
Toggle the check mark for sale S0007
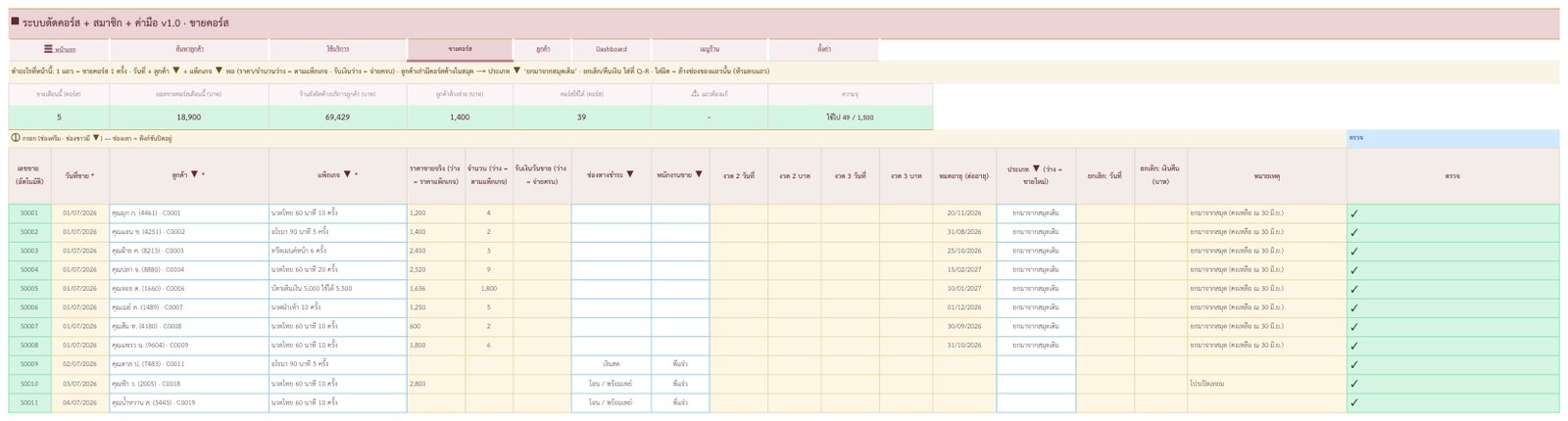1354,326
